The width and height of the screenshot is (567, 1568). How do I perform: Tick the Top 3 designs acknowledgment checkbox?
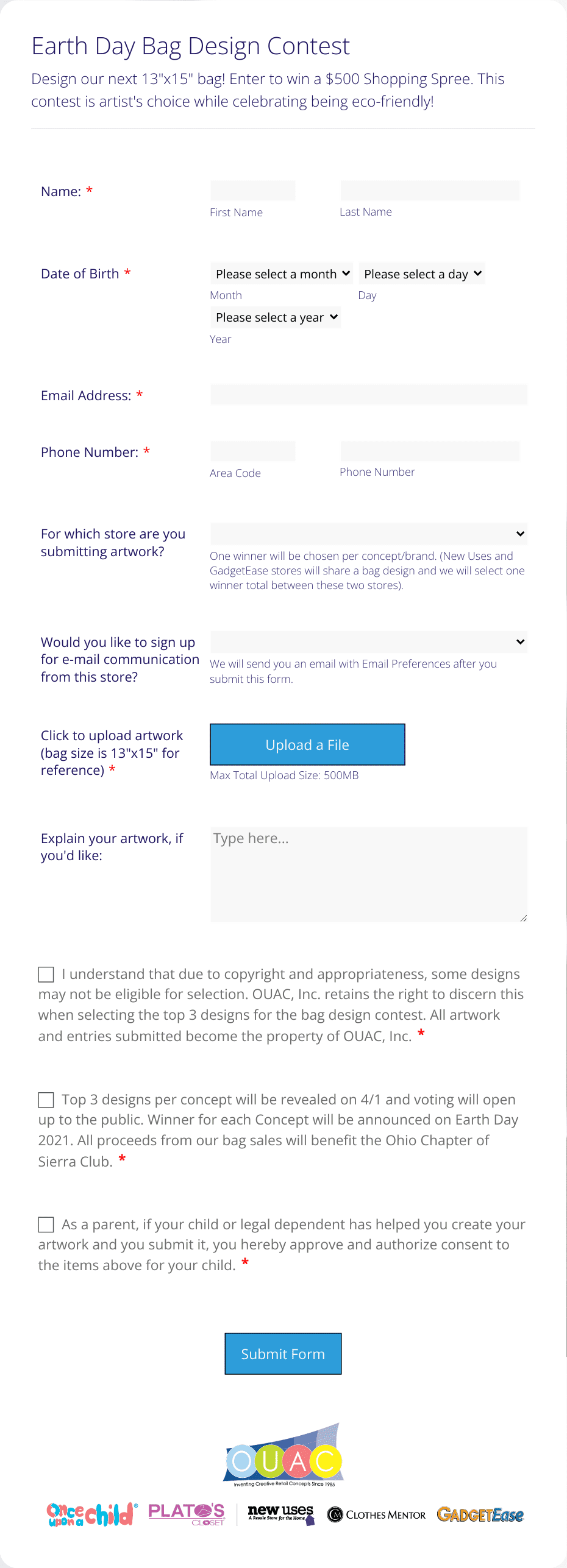click(x=46, y=1100)
